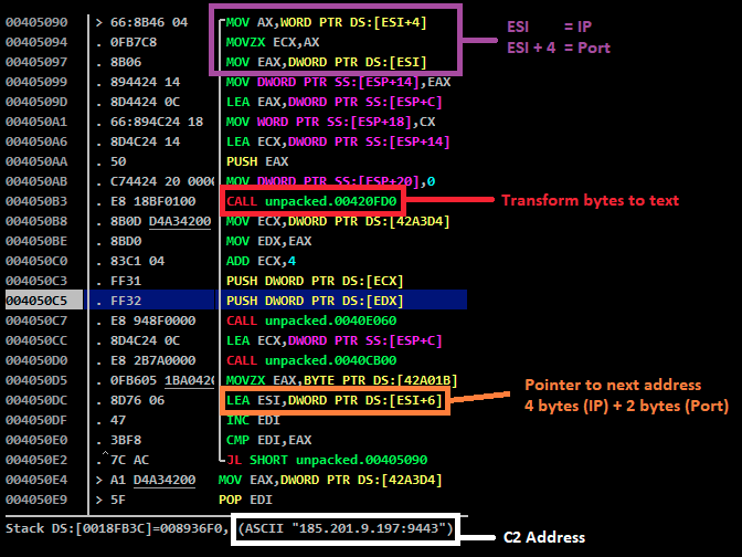This screenshot has width=742, height=558.
Task: Select the highlighted address 004050C5
Action: 37,302
